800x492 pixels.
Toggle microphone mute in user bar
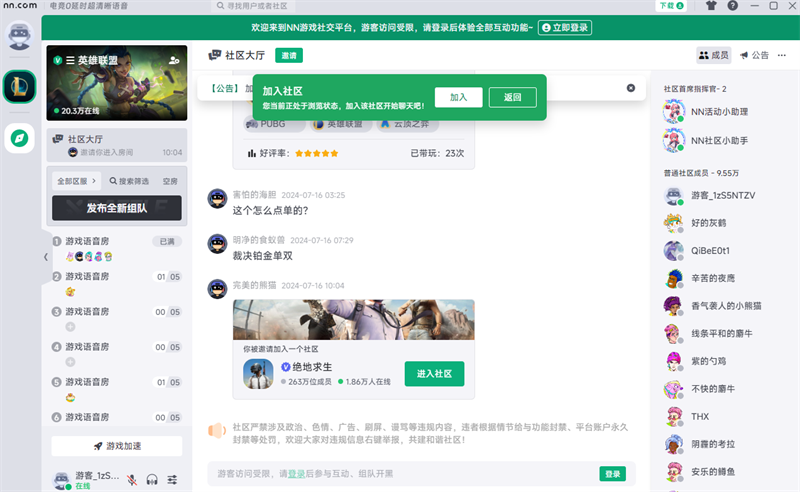tap(132, 480)
